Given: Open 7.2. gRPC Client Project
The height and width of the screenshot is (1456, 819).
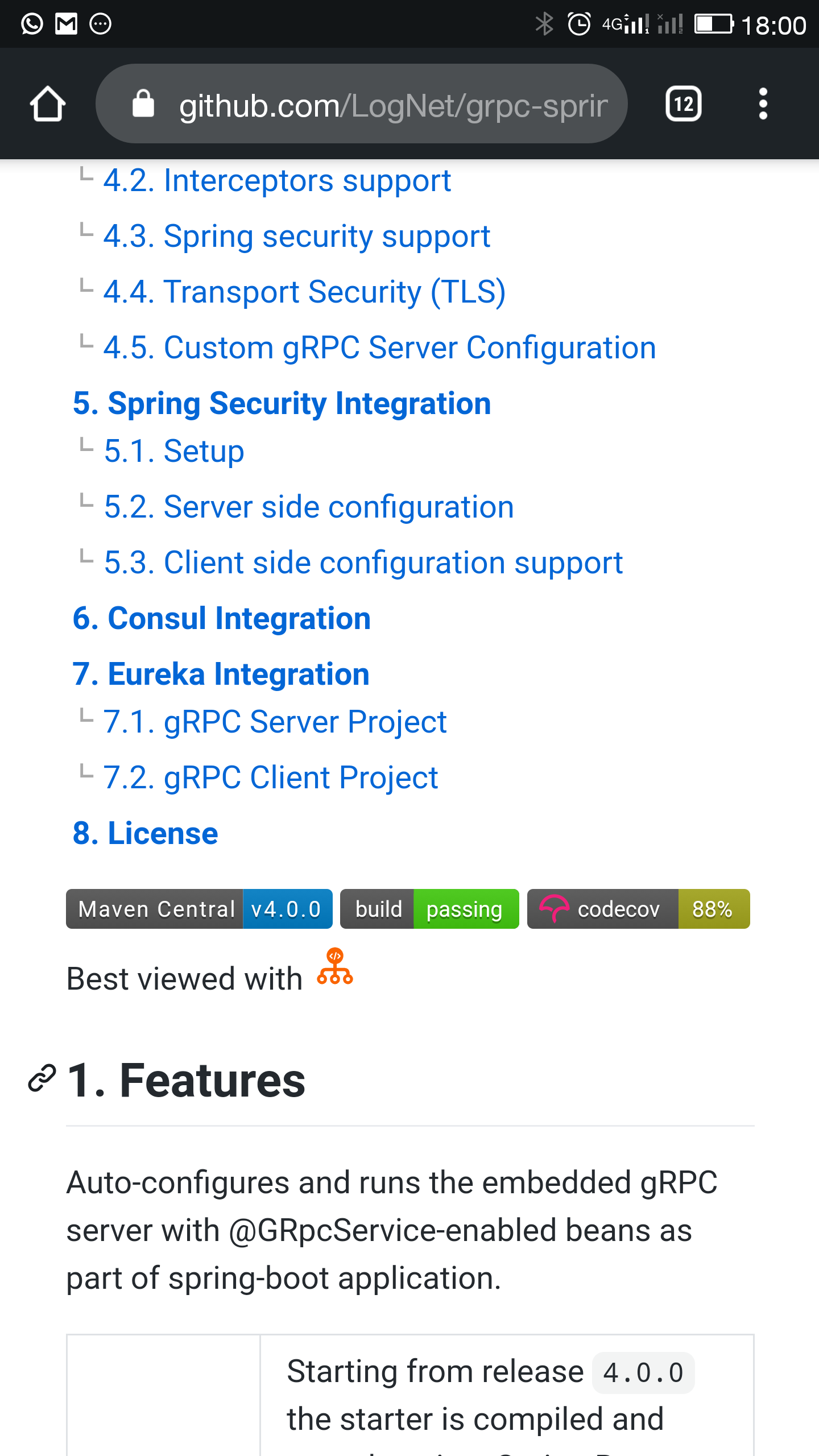Looking at the screenshot, I should [x=271, y=777].
